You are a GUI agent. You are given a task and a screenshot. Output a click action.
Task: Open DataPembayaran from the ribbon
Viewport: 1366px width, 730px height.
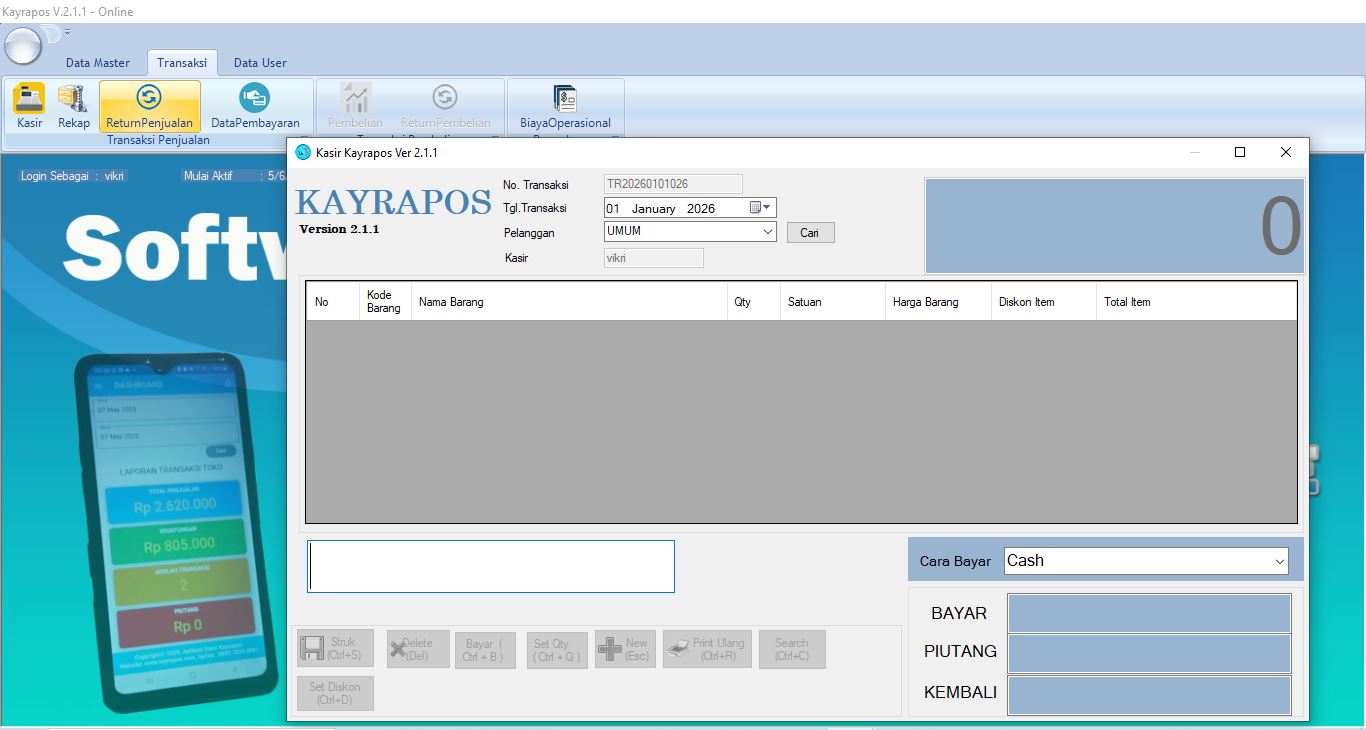tap(254, 98)
